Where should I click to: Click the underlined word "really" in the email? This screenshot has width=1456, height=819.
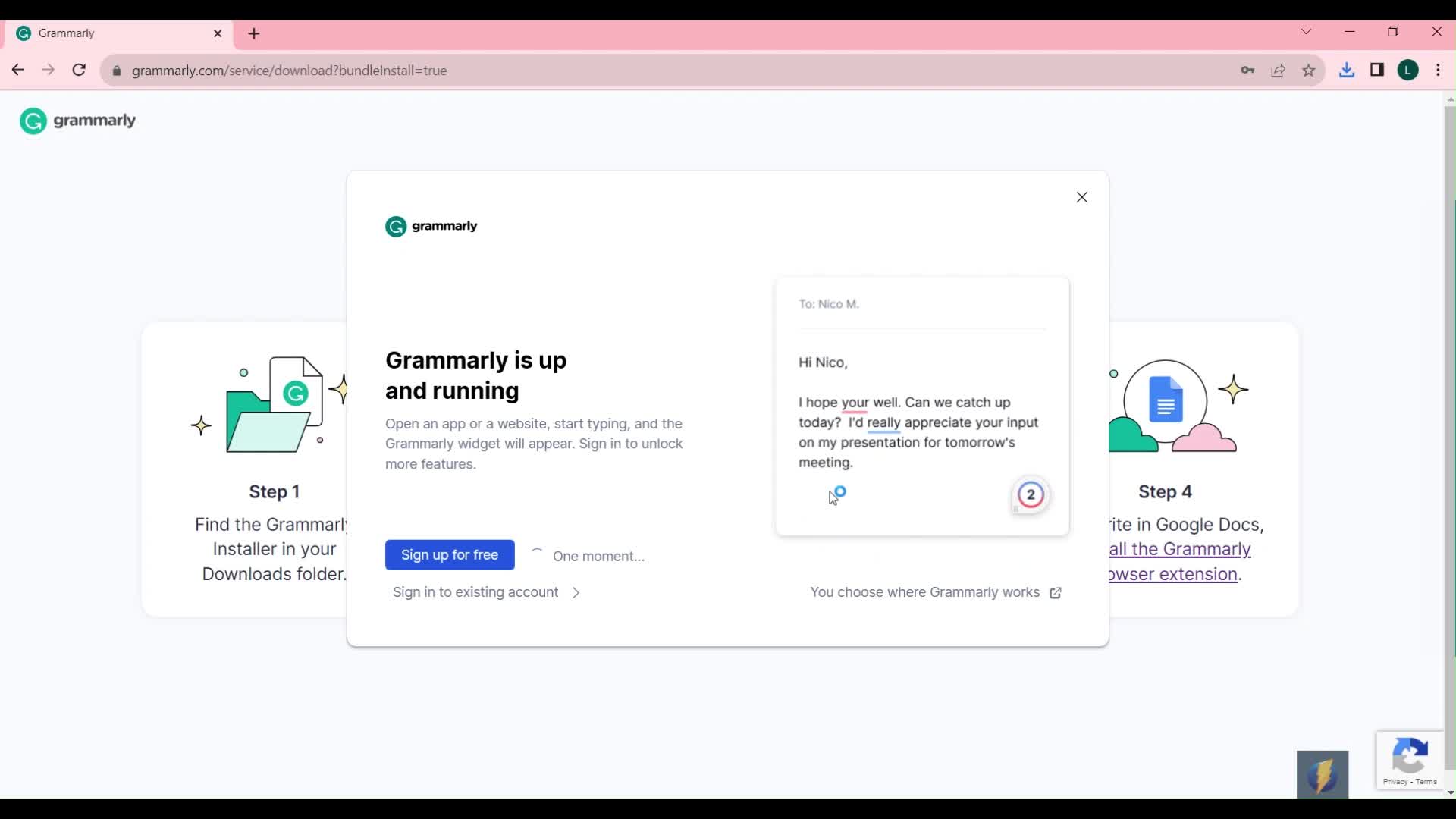click(883, 423)
